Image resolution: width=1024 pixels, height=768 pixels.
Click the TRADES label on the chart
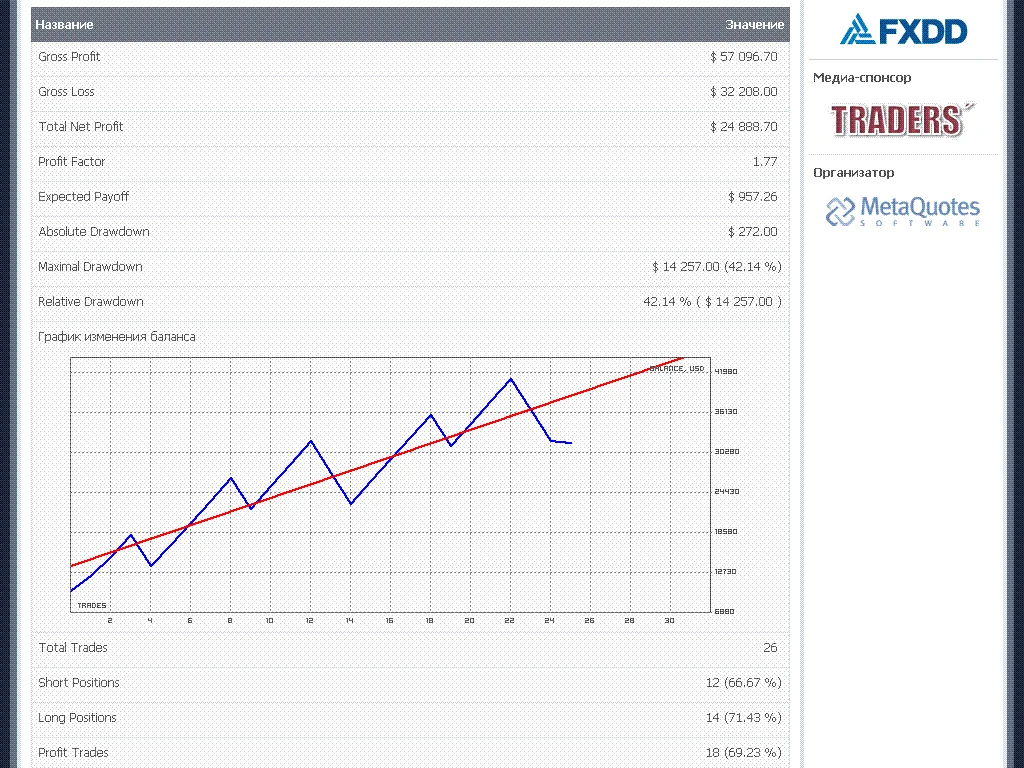[91, 604]
